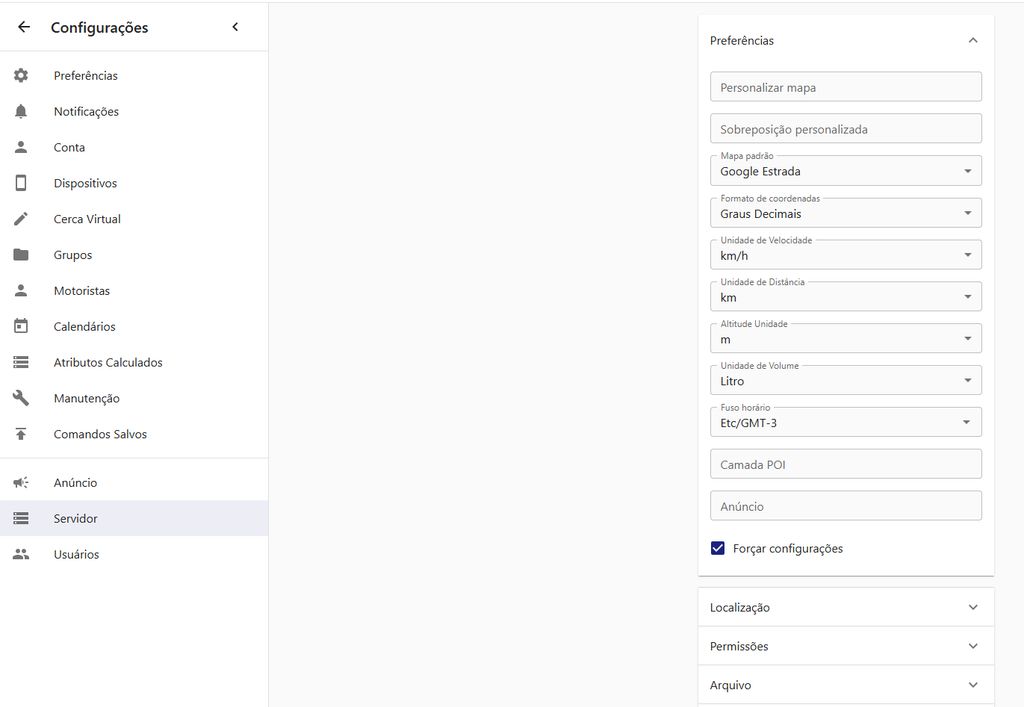The height and width of the screenshot is (707, 1024).
Task: Open the Unidade de Velocidade dropdown
Action: (845, 255)
